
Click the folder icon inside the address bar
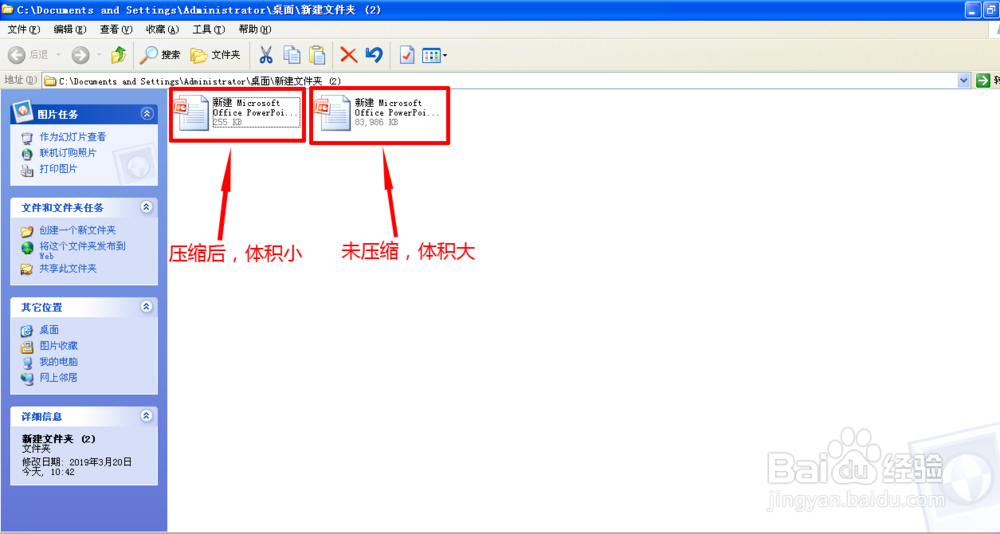pyautogui.click(x=50, y=81)
